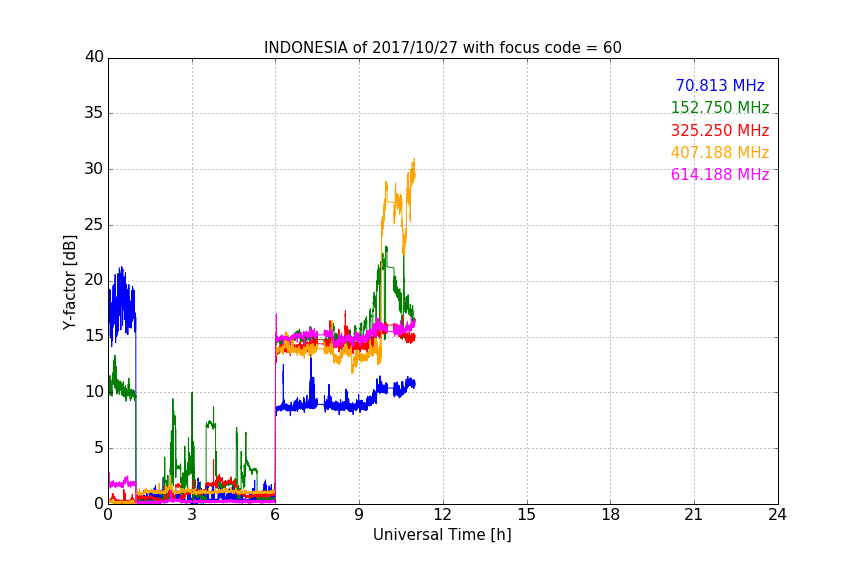Select the 614.188 MHz legend label
Image resolution: width=864 pixels, height=576 pixels.
(x=720, y=174)
